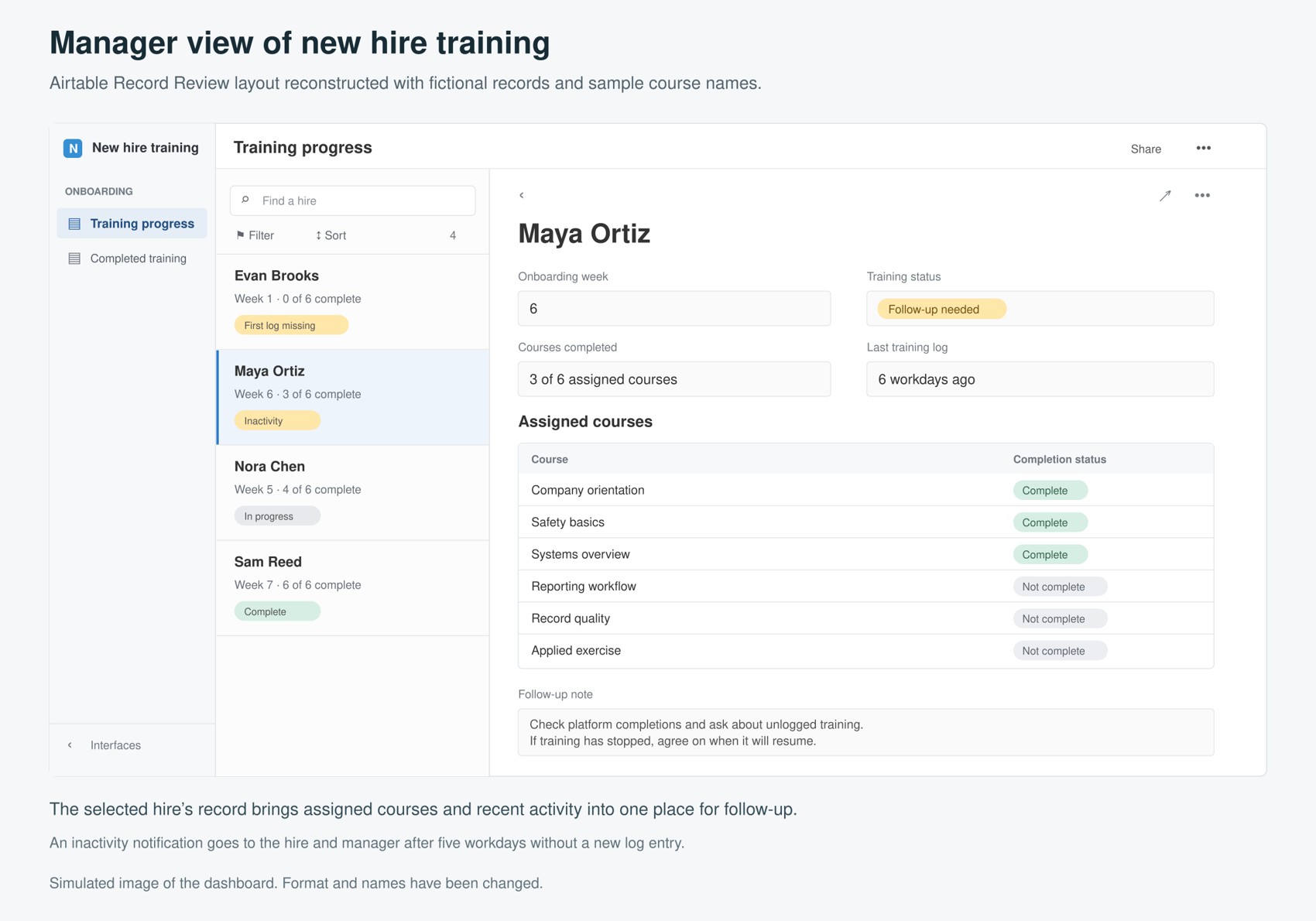Click the blue N workspace icon

point(73,148)
